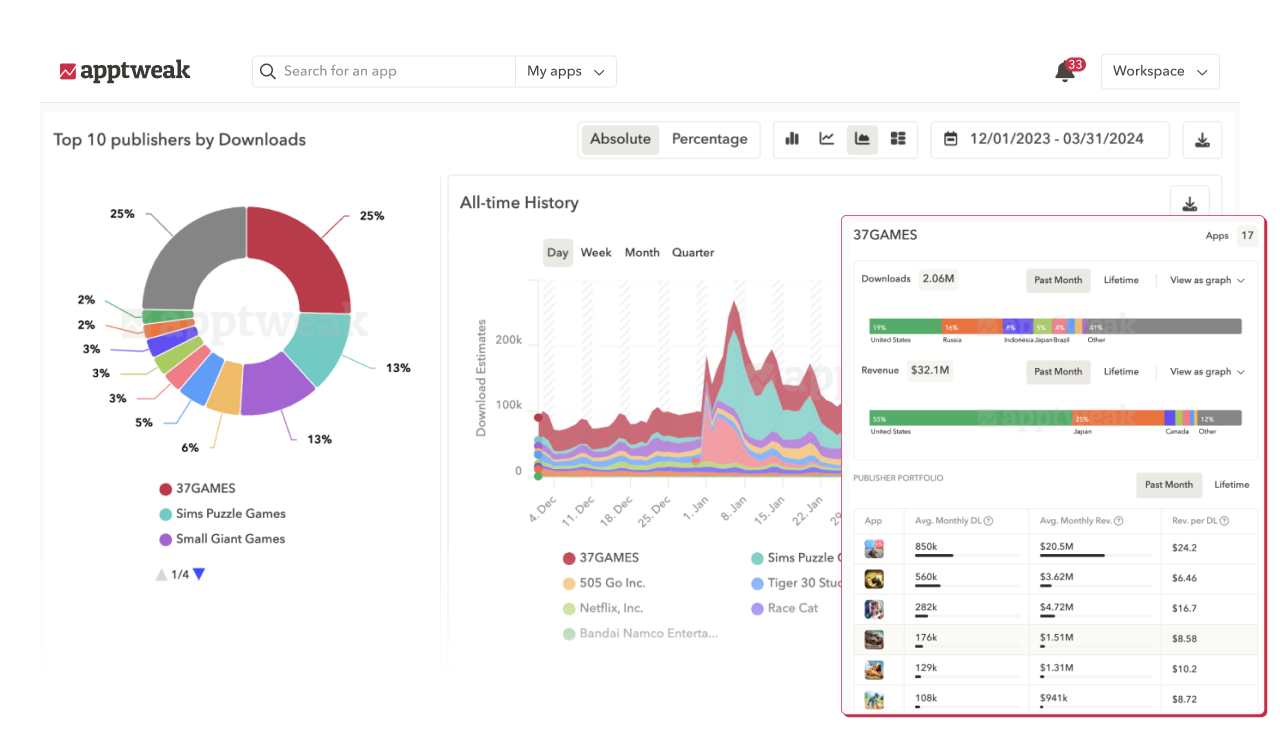The width and height of the screenshot is (1280, 732).
Task: Click the 2.06M Downloads value
Action: [x=939, y=279]
